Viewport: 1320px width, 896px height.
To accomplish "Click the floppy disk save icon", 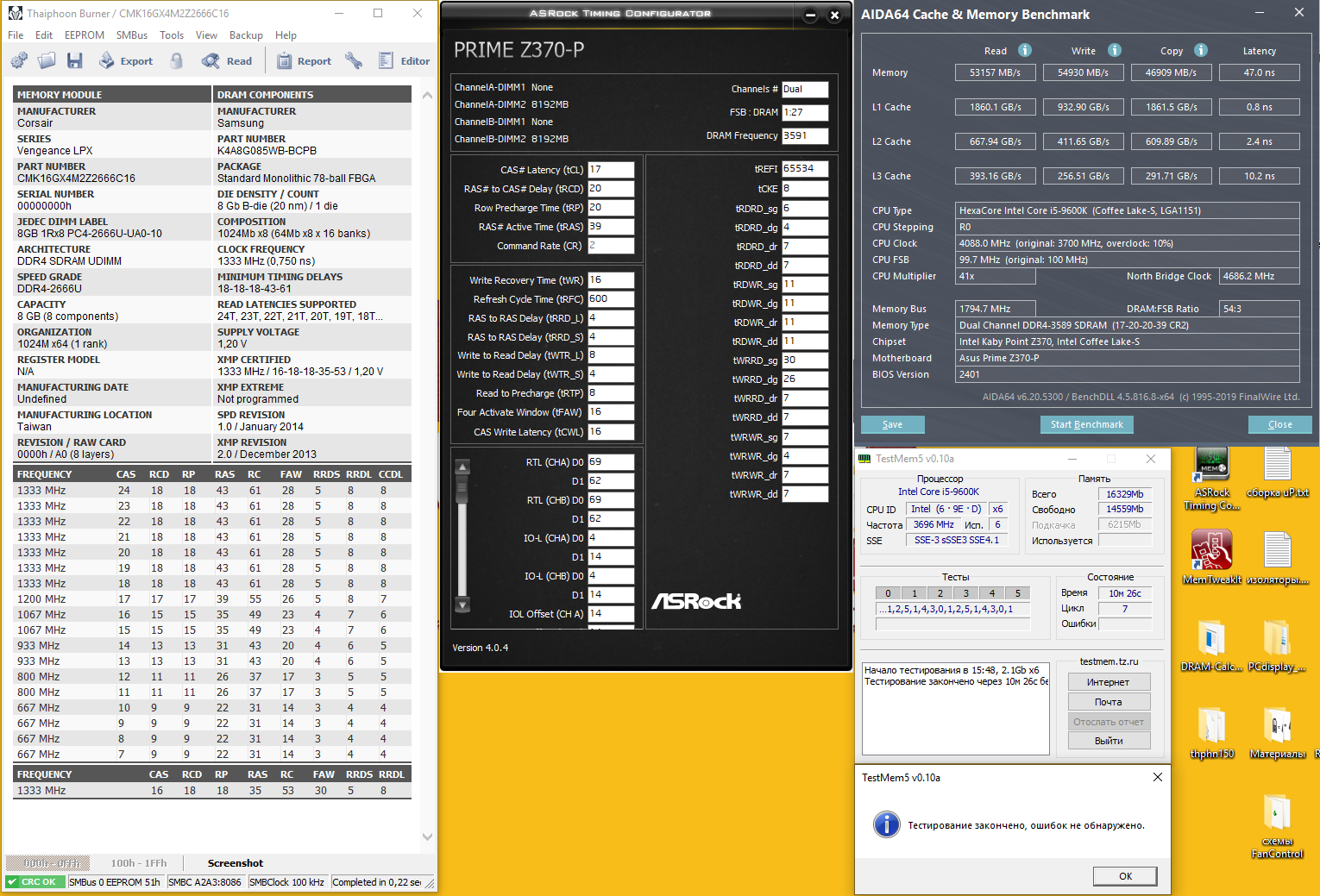I will [75, 60].
